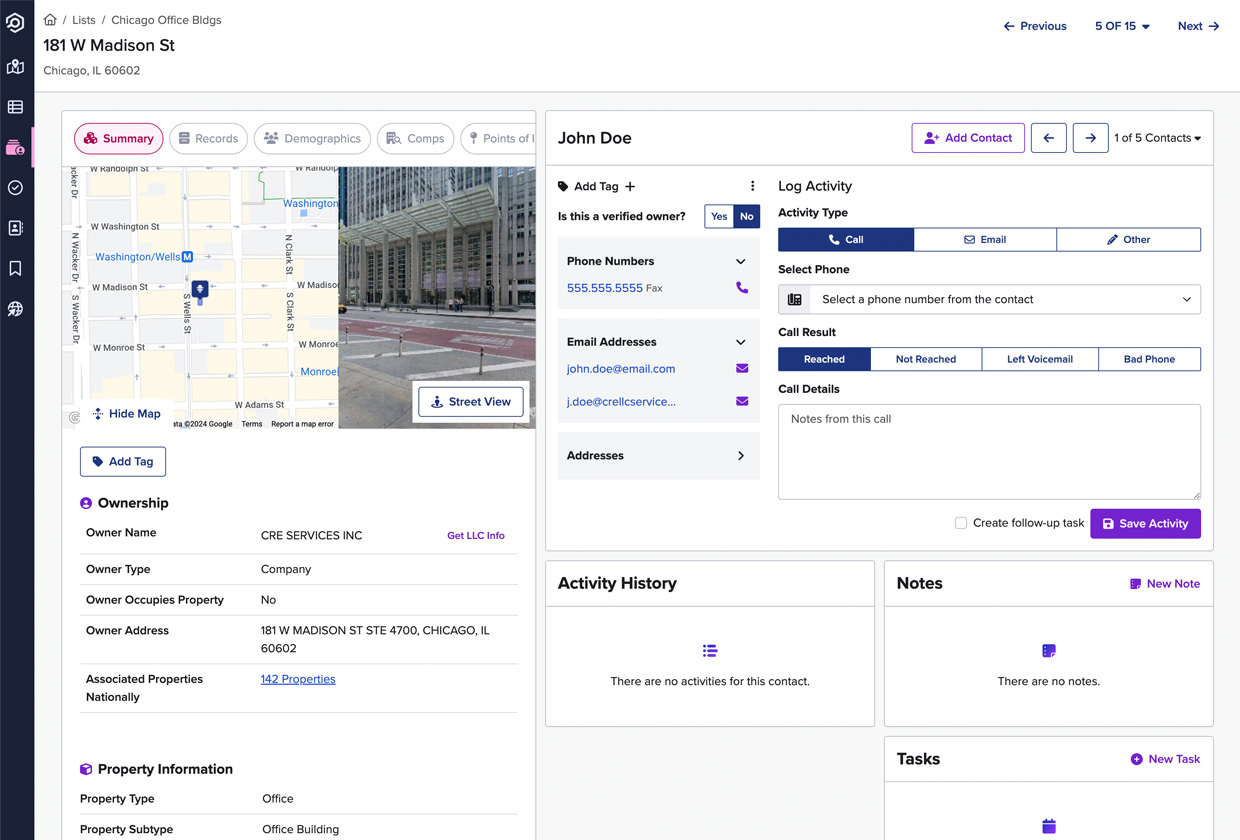
Task: Enable the Create follow-up task checkbox
Action: tap(960, 522)
